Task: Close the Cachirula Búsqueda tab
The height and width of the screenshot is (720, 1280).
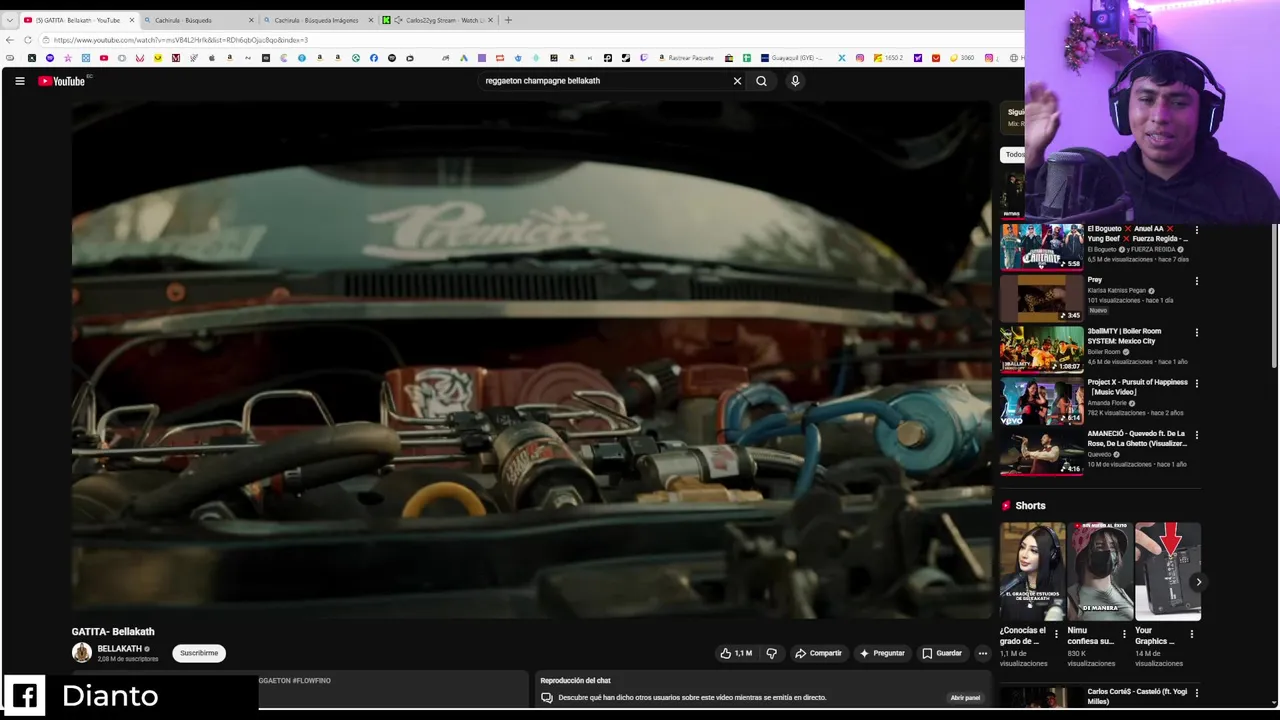Action: point(251,20)
